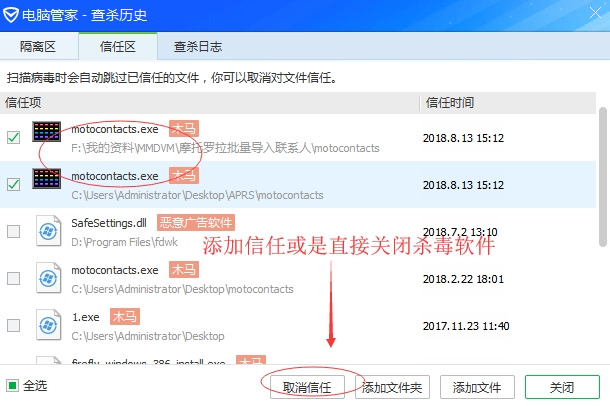Viewport: 610px width, 406px height.
Task: Switch to the 隔离区 tab
Action: (38, 47)
